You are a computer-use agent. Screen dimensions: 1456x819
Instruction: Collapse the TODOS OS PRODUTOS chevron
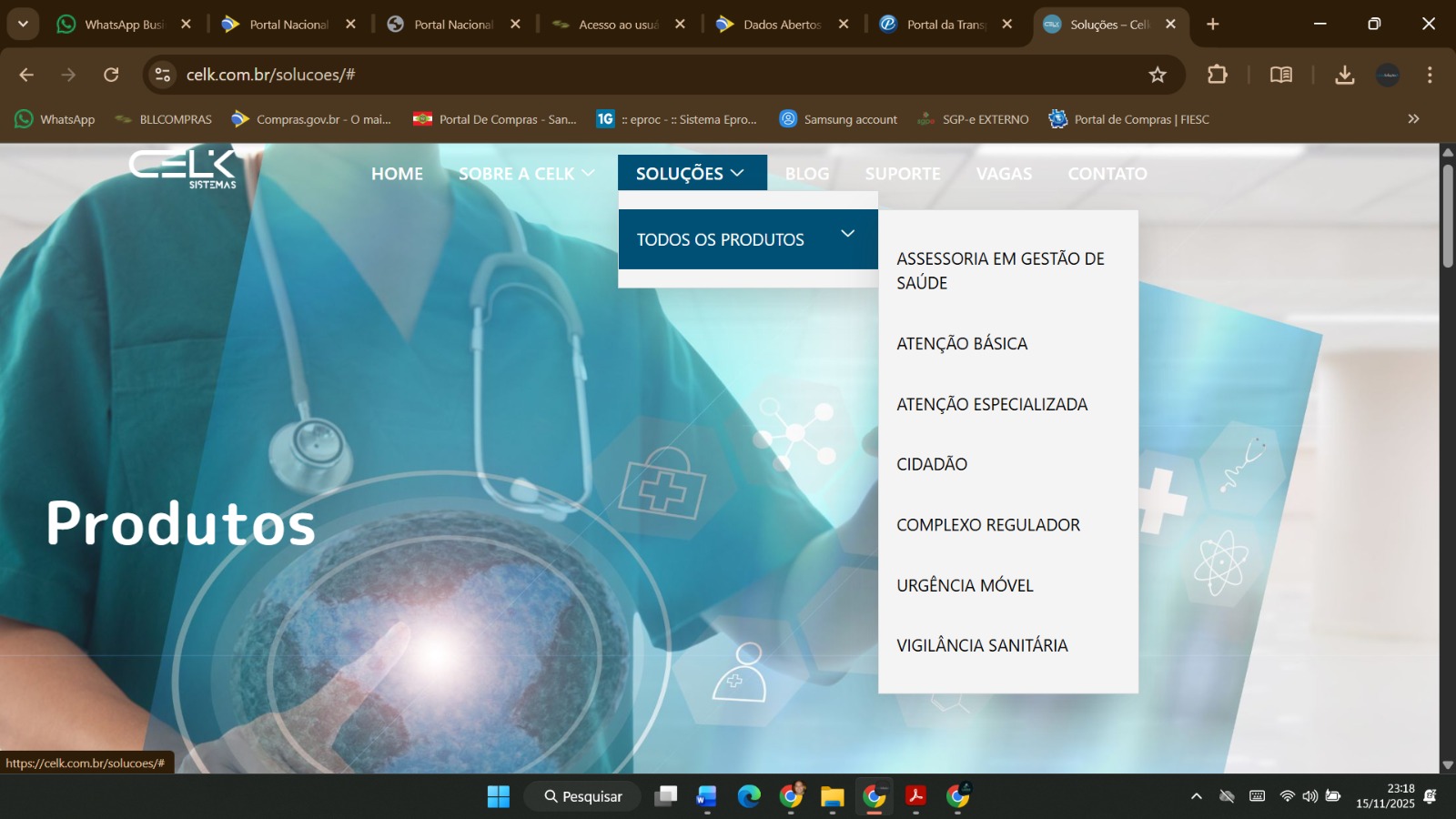coord(847,234)
